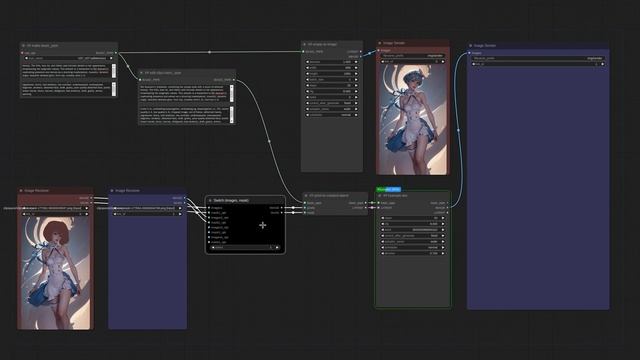Decrease cfg in the green-outlined sampler node
This screenshot has height=360, width=640.
click(x=382, y=224)
